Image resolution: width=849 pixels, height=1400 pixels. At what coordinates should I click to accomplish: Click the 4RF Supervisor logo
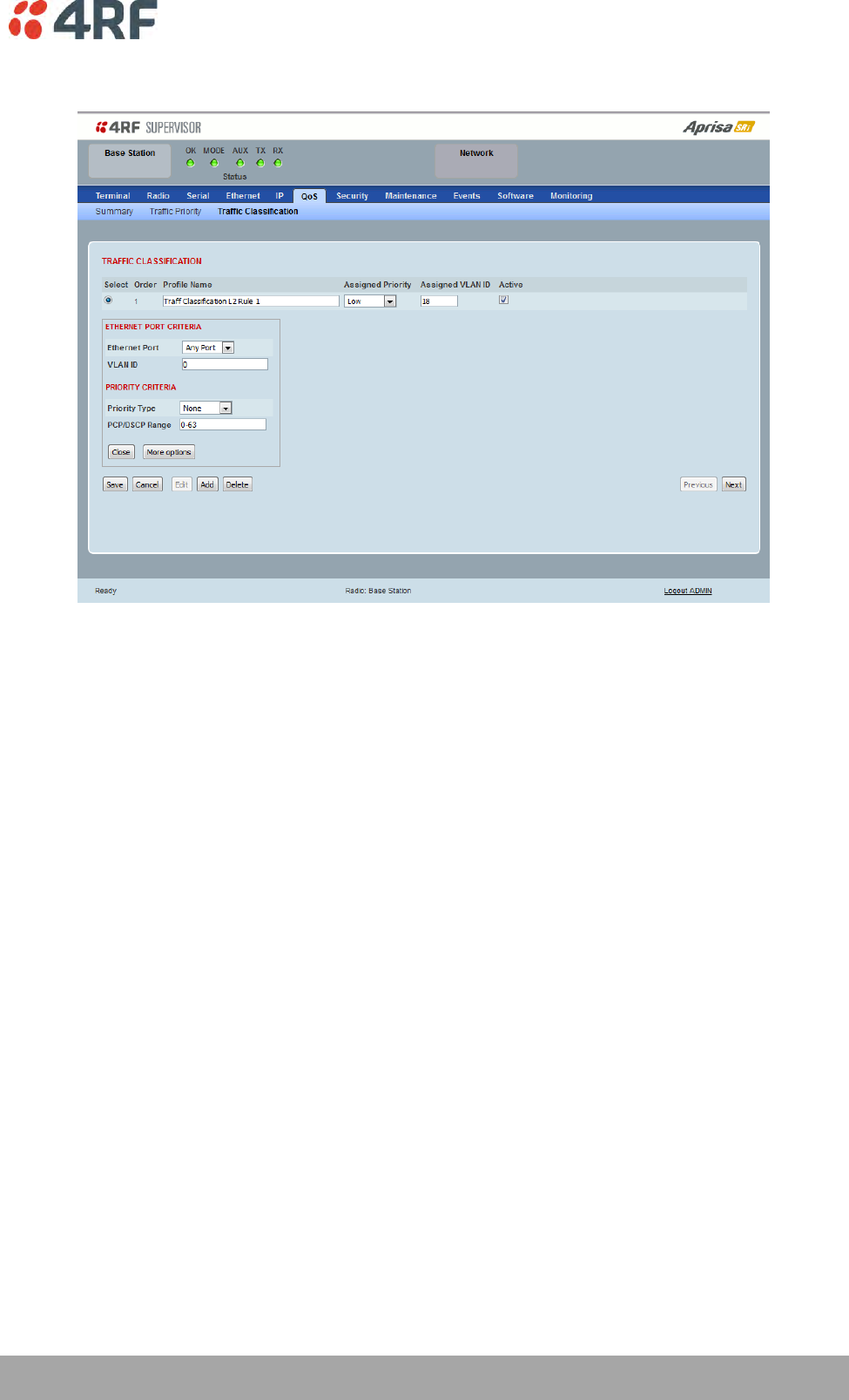pyautogui.click(x=148, y=127)
